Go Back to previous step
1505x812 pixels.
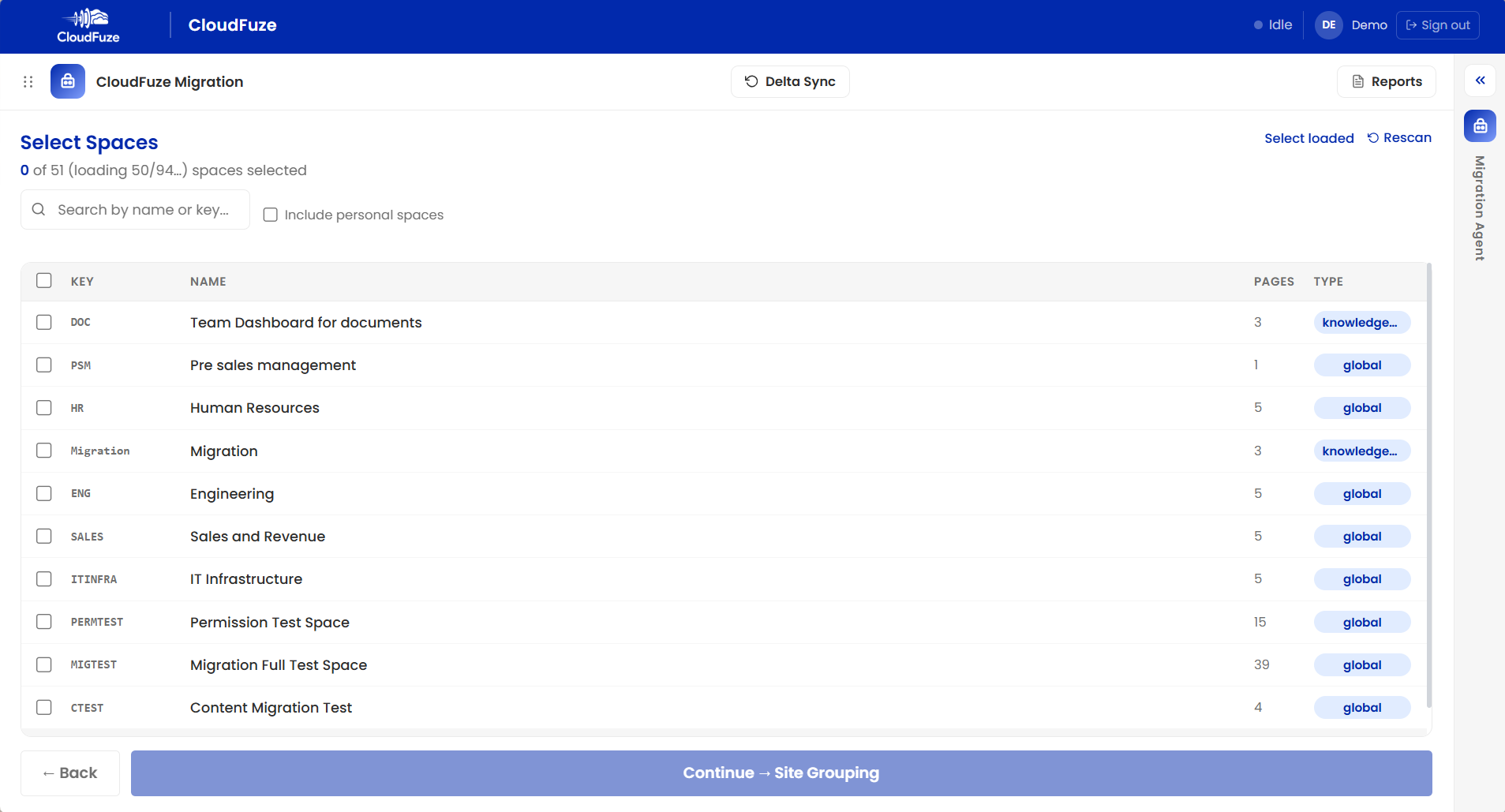coord(70,773)
